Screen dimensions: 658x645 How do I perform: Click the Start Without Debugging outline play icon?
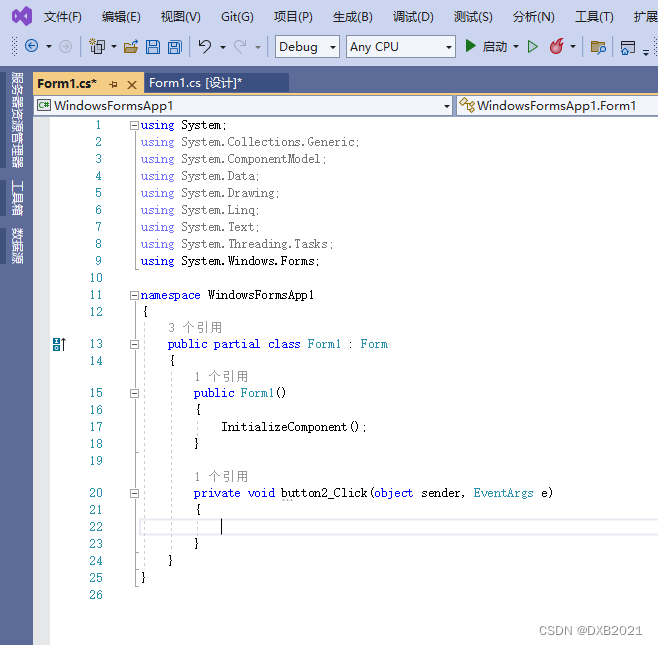[x=533, y=46]
